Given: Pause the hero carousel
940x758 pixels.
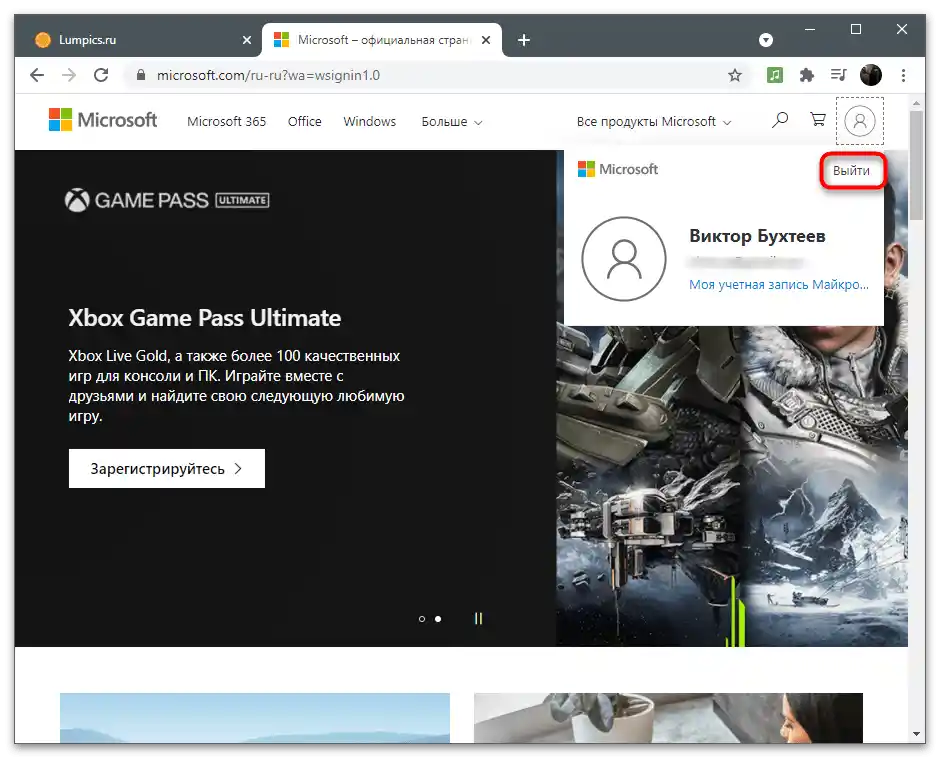Looking at the screenshot, I should click(x=478, y=618).
